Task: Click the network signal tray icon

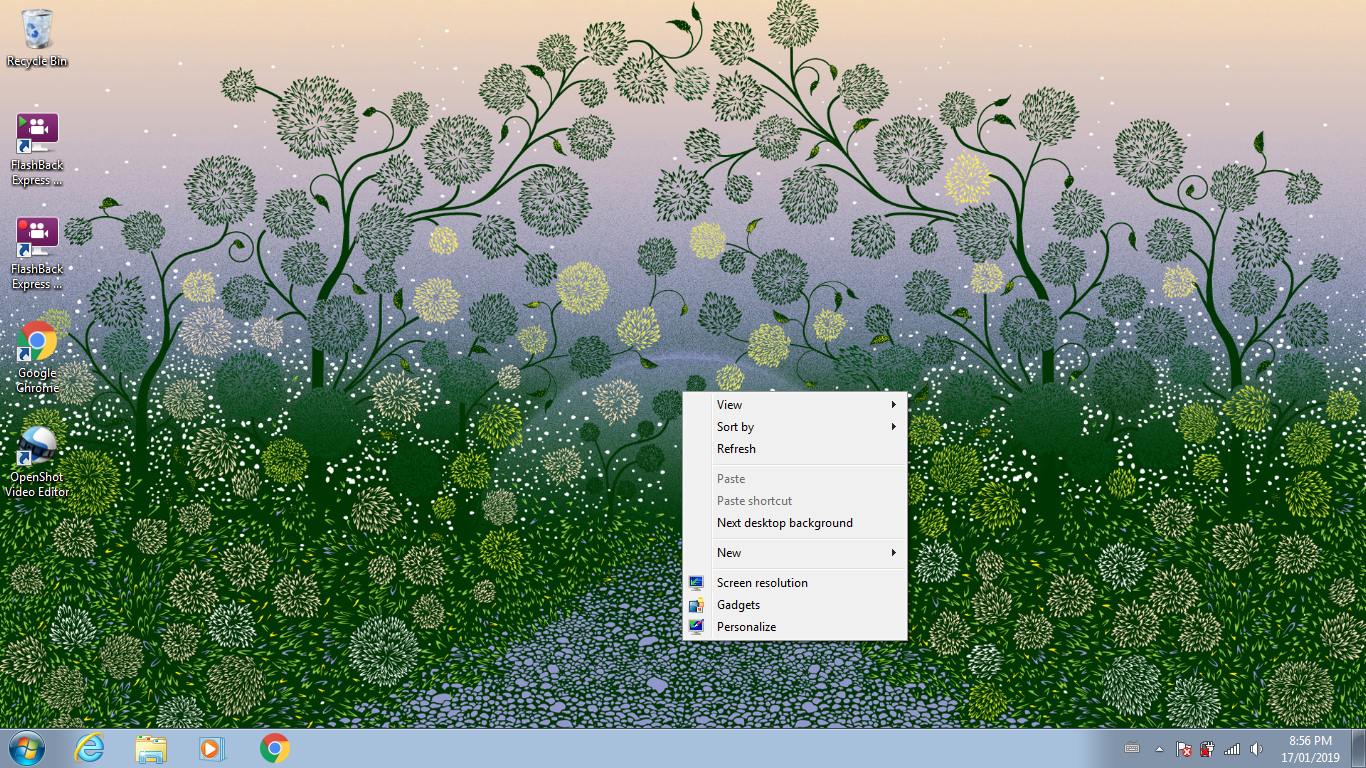Action: tap(1231, 748)
